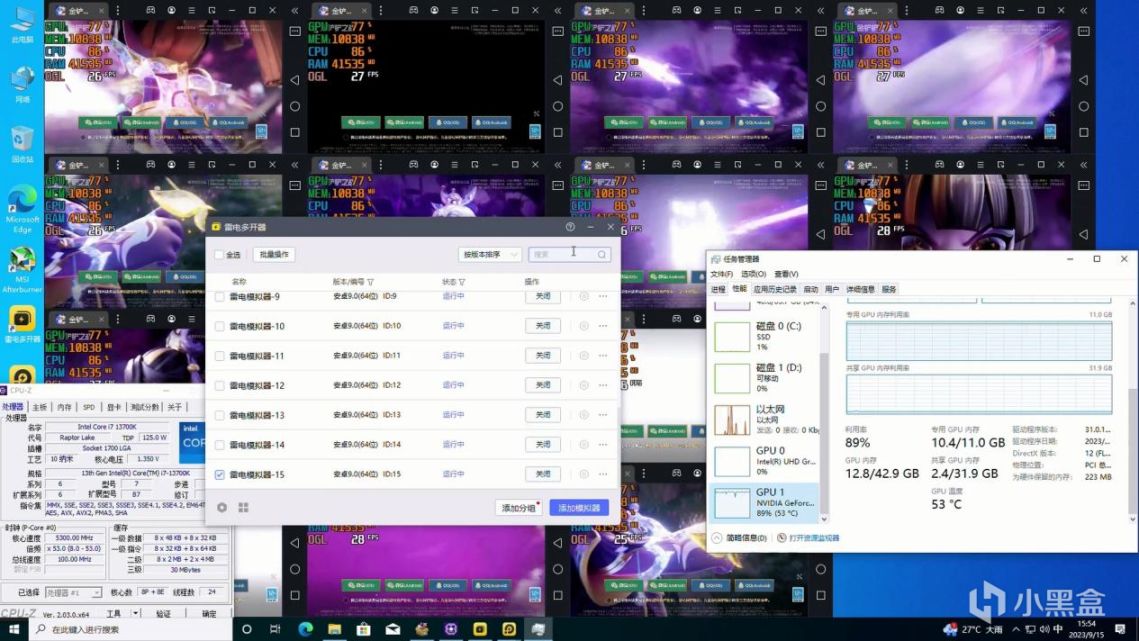Collapse Task Manager via 简略信息 arrow

tap(717, 538)
